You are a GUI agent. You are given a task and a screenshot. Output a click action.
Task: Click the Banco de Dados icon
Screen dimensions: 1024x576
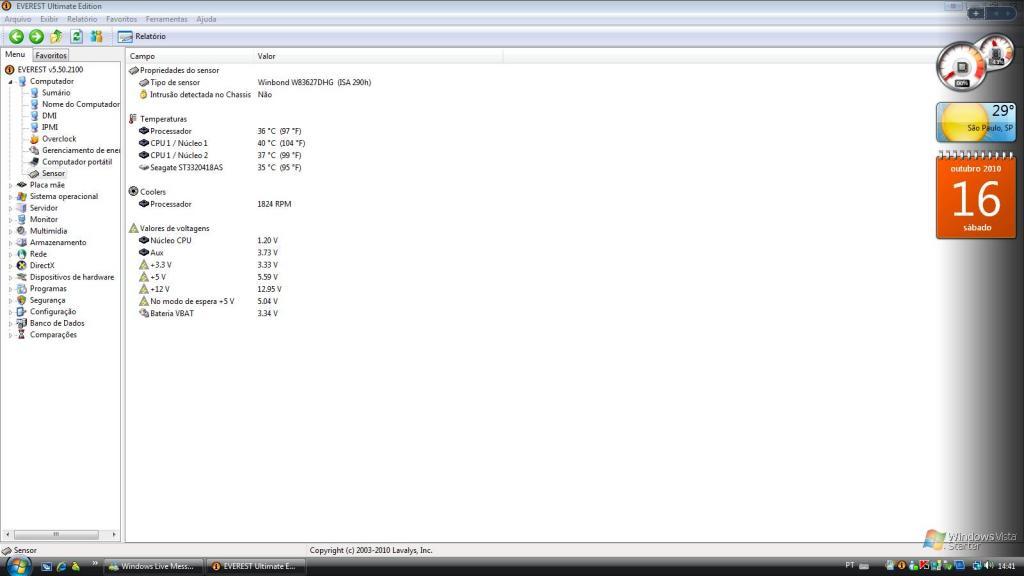click(x=22, y=323)
